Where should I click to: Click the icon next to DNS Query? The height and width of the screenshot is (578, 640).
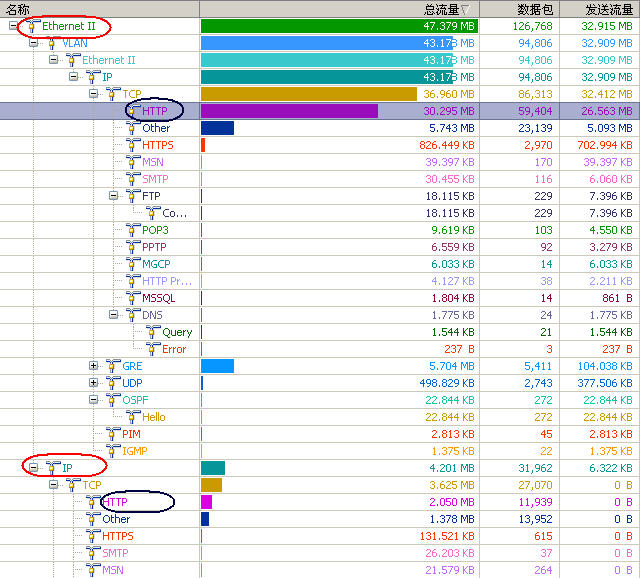[x=153, y=332]
